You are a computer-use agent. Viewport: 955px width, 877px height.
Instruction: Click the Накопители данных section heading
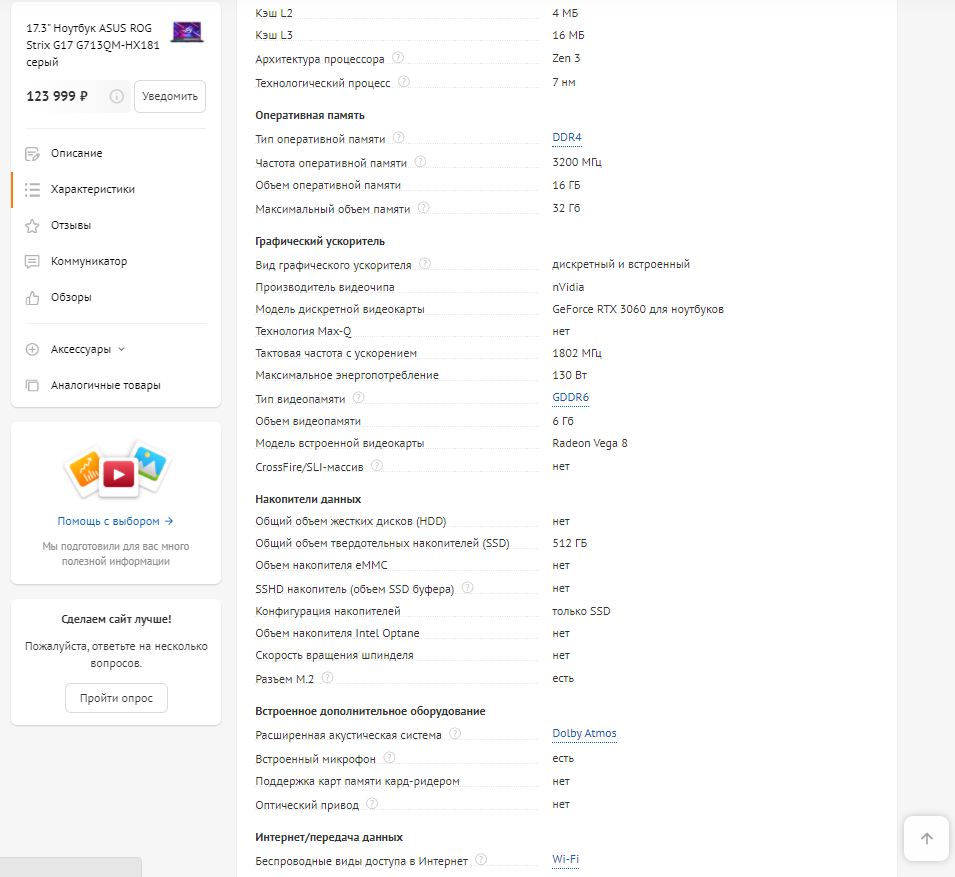(x=308, y=499)
